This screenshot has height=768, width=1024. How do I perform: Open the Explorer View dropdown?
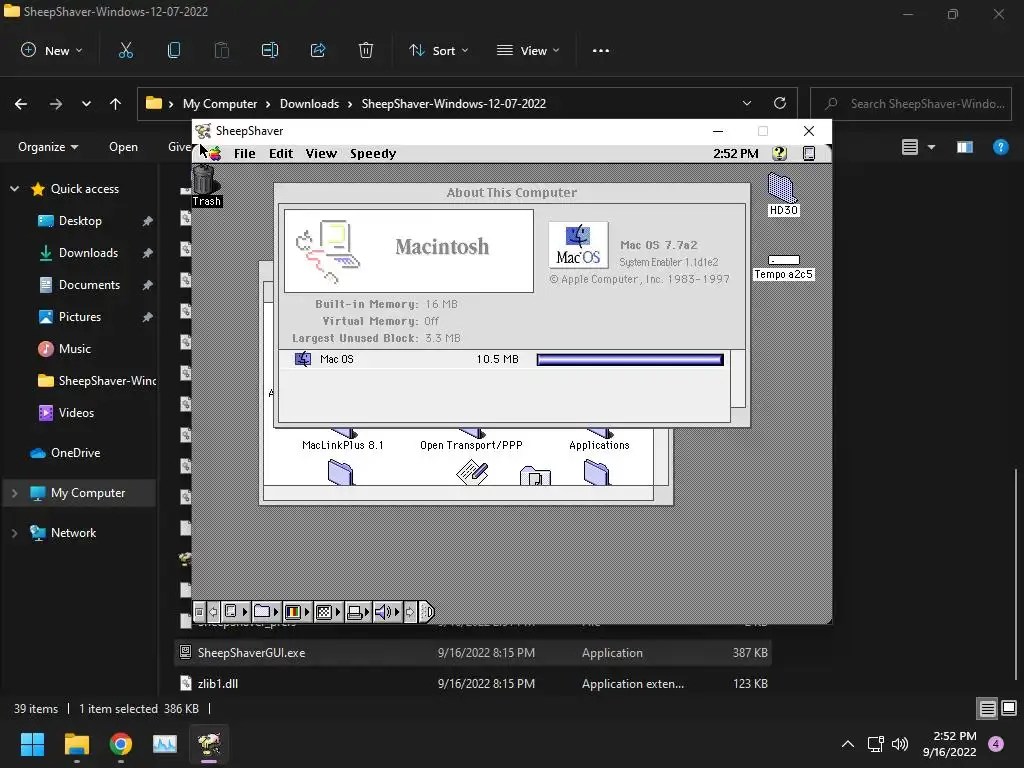[528, 50]
